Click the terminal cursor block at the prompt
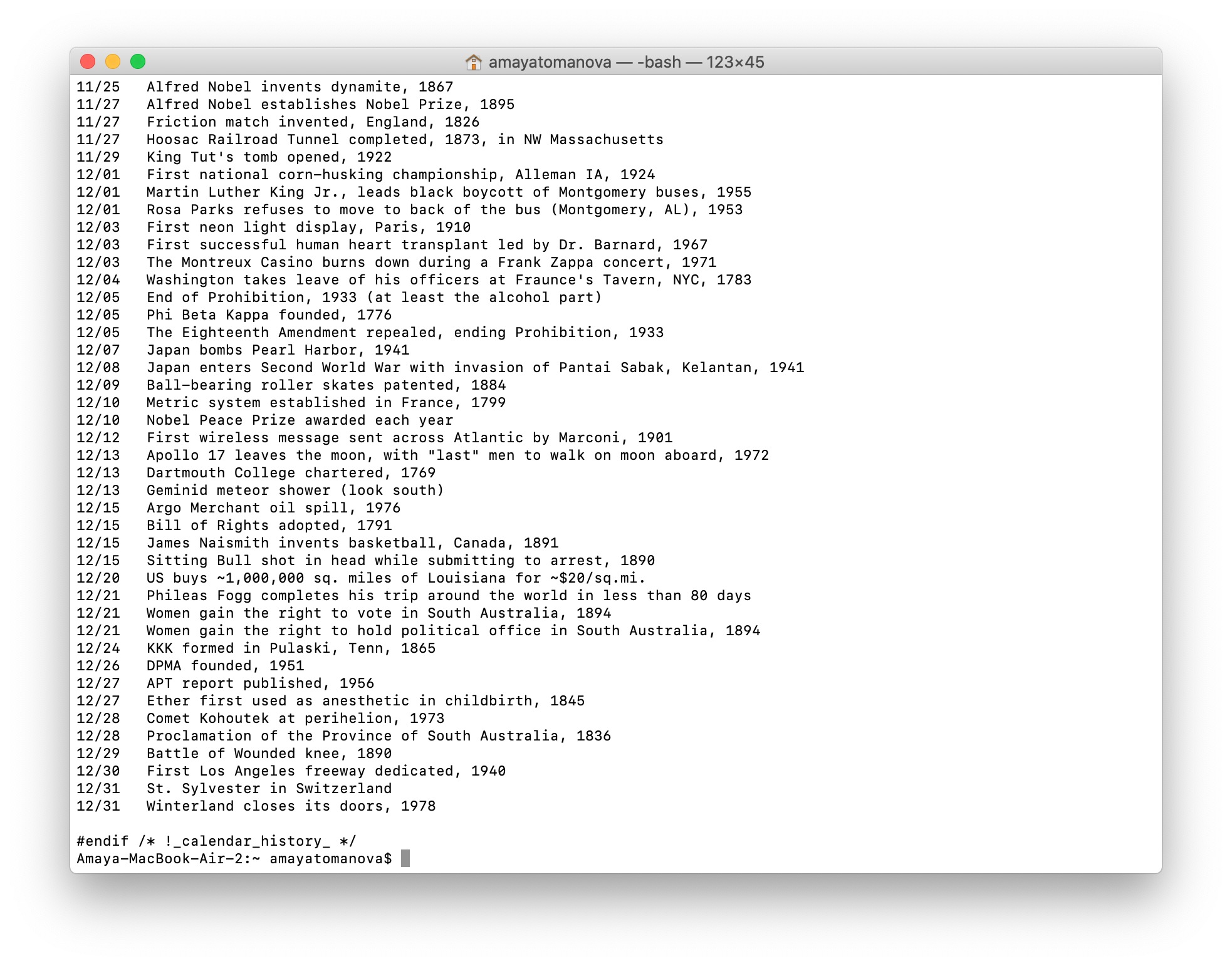 pos(405,858)
